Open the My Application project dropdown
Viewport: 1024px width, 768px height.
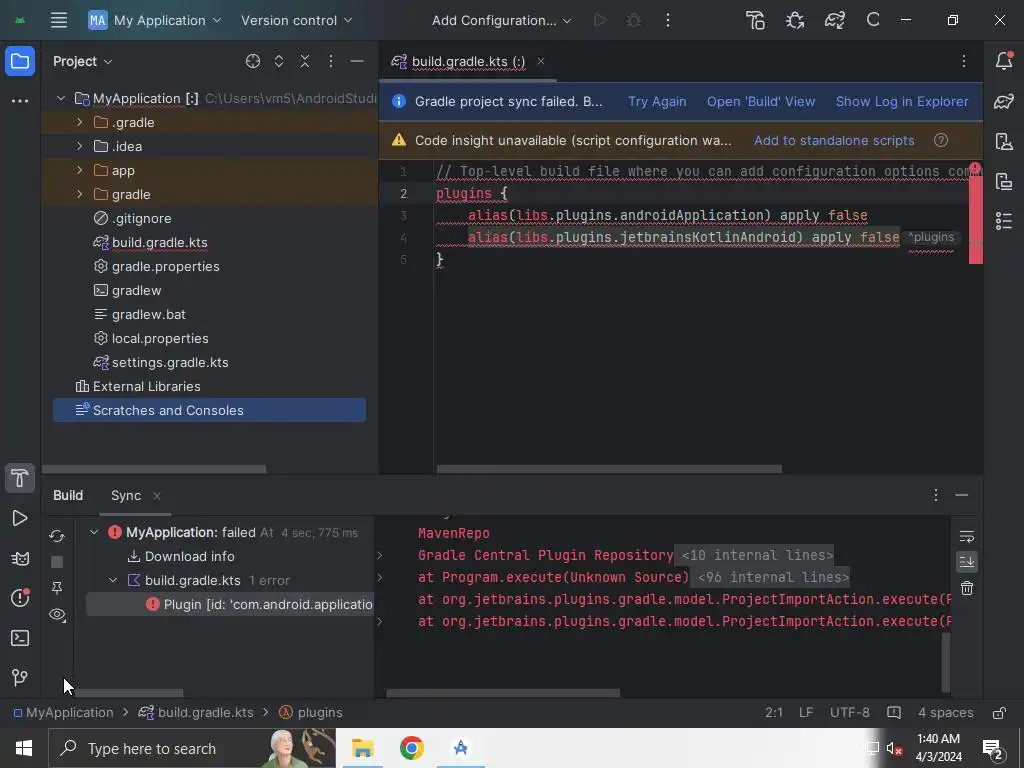(155, 20)
